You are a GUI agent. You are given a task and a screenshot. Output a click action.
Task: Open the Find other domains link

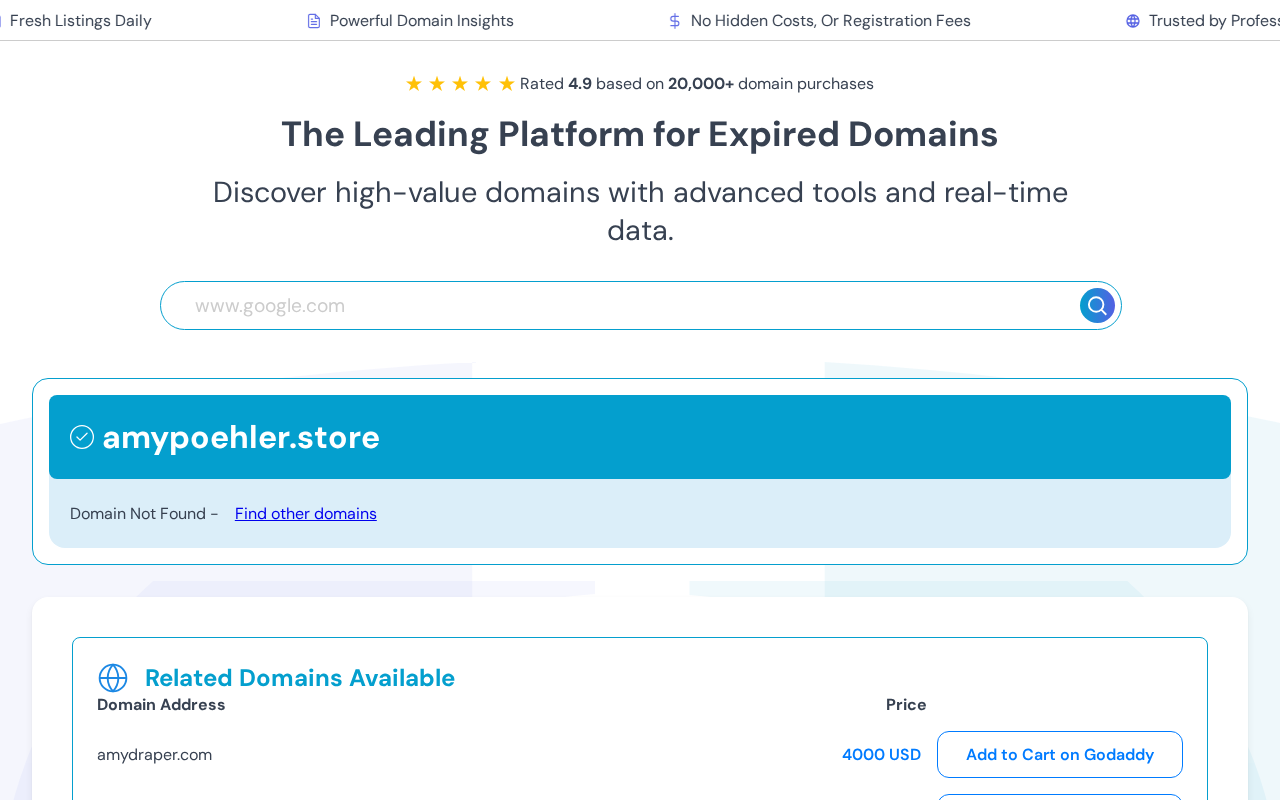tap(306, 513)
